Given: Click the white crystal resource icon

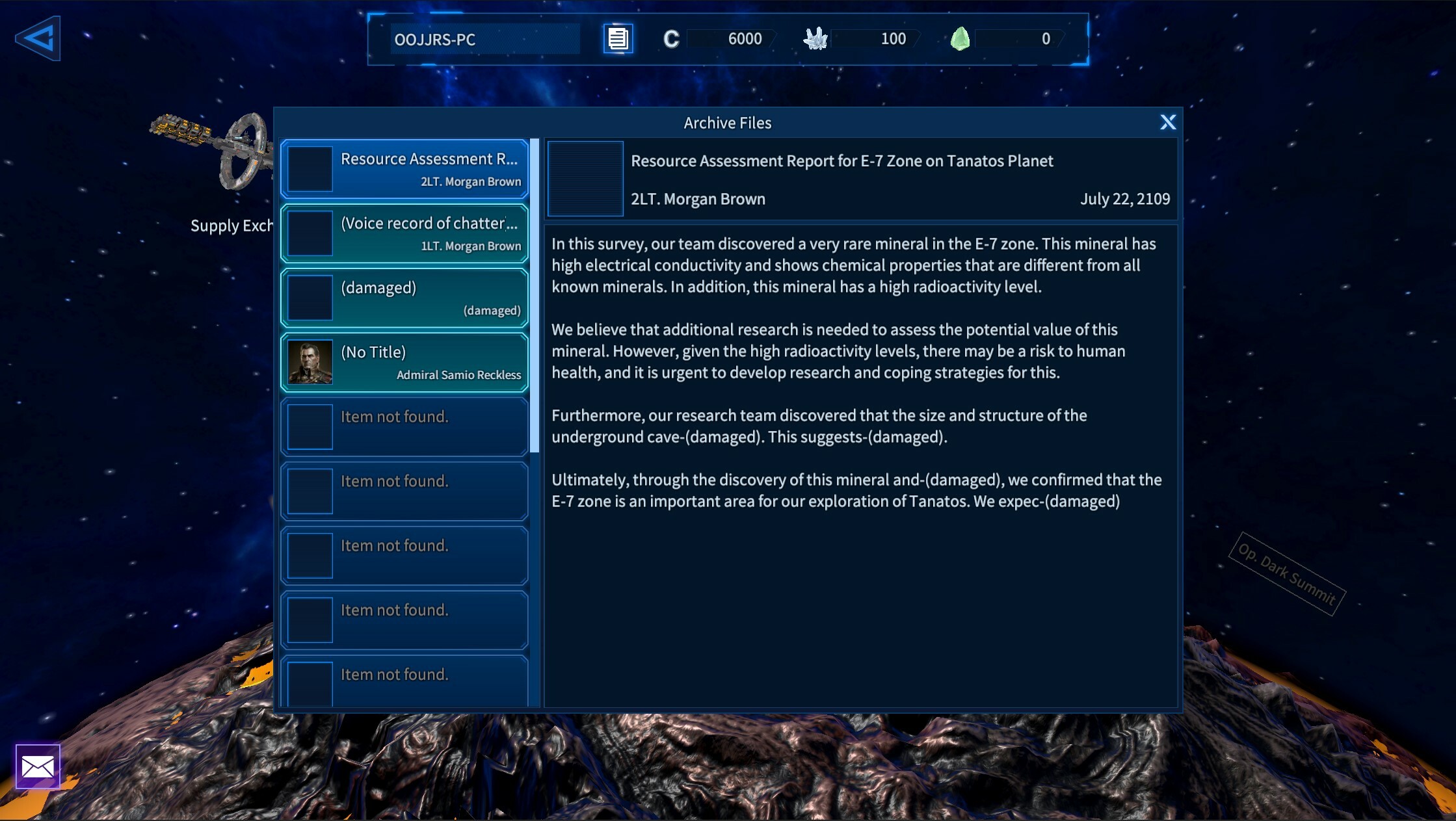Looking at the screenshot, I should pos(815,39).
